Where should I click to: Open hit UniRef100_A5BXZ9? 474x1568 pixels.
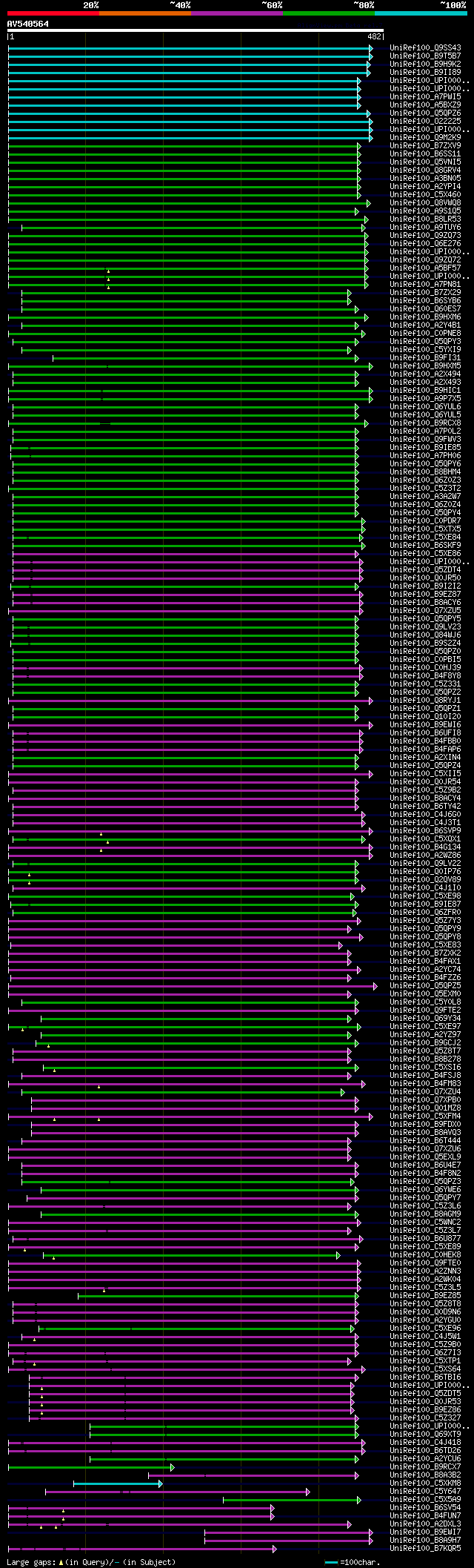tap(425, 105)
